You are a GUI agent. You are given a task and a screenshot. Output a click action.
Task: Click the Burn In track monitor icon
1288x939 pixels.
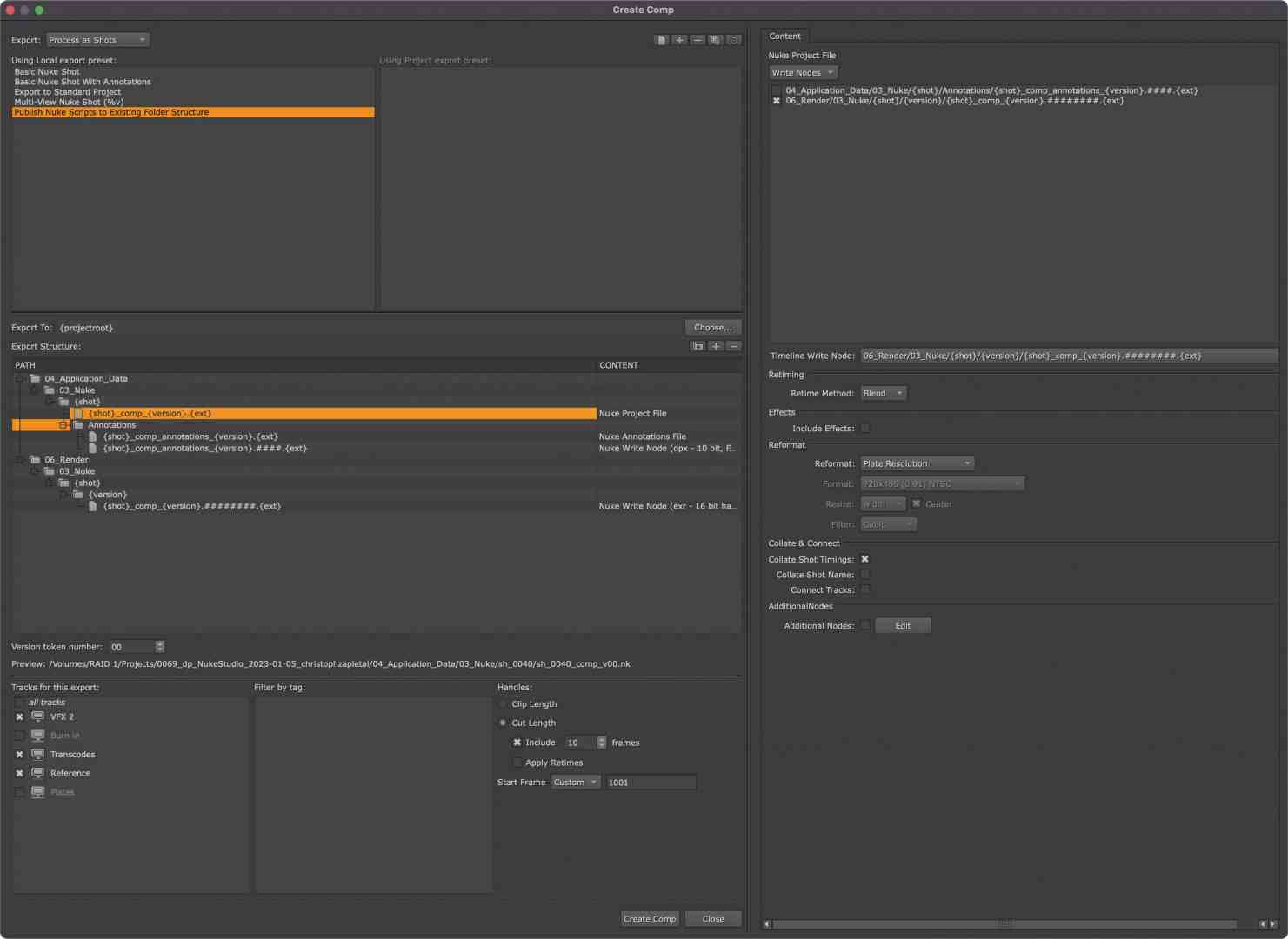[x=37, y=736]
